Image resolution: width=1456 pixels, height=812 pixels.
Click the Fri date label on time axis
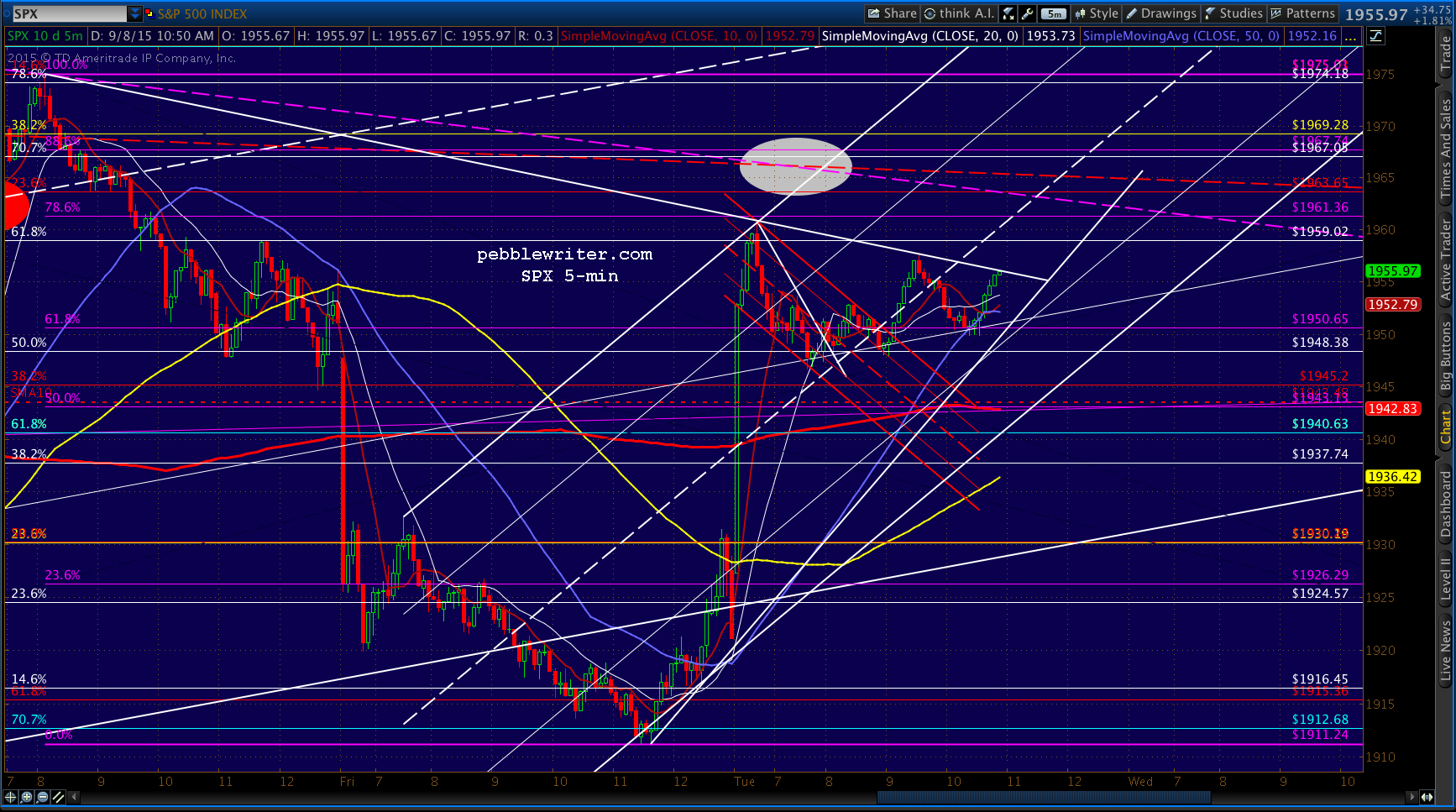coord(347,781)
